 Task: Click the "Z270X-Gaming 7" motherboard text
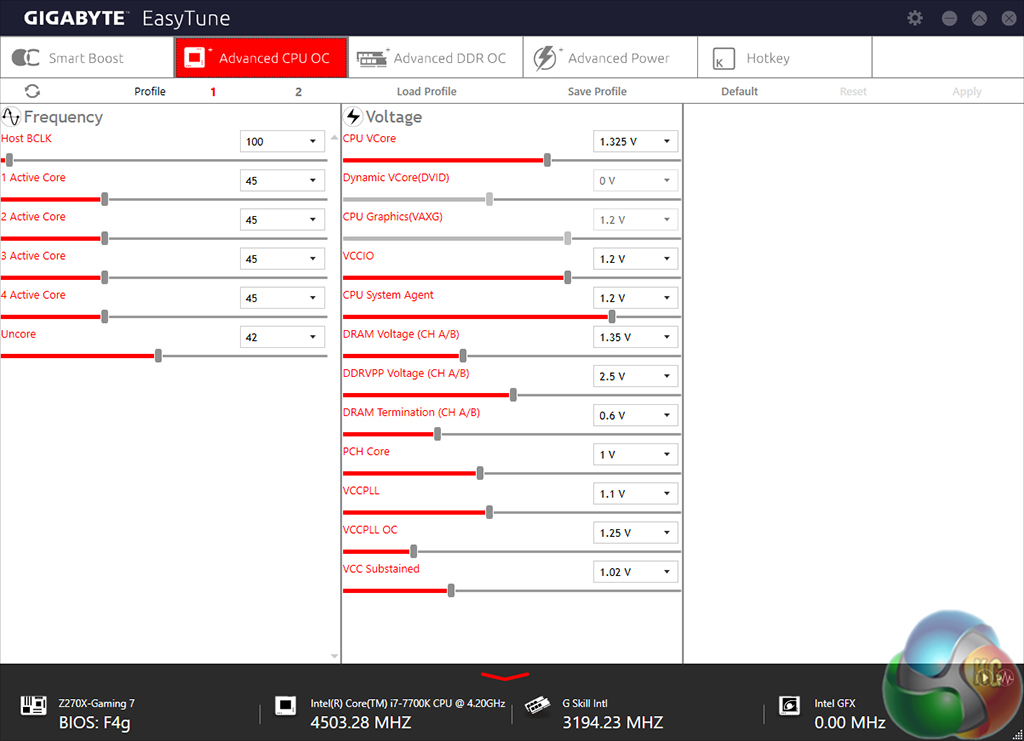(x=97, y=703)
